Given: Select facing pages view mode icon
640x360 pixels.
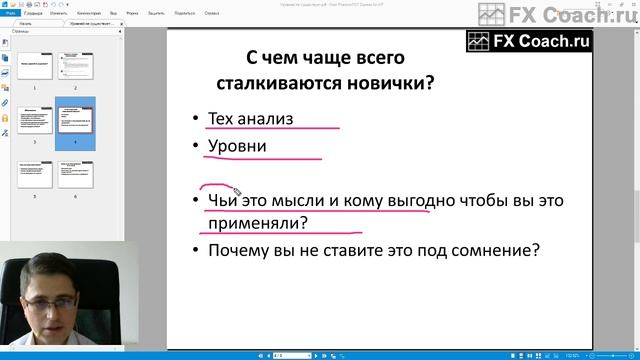Looking at the screenshot, I should click(529, 356).
